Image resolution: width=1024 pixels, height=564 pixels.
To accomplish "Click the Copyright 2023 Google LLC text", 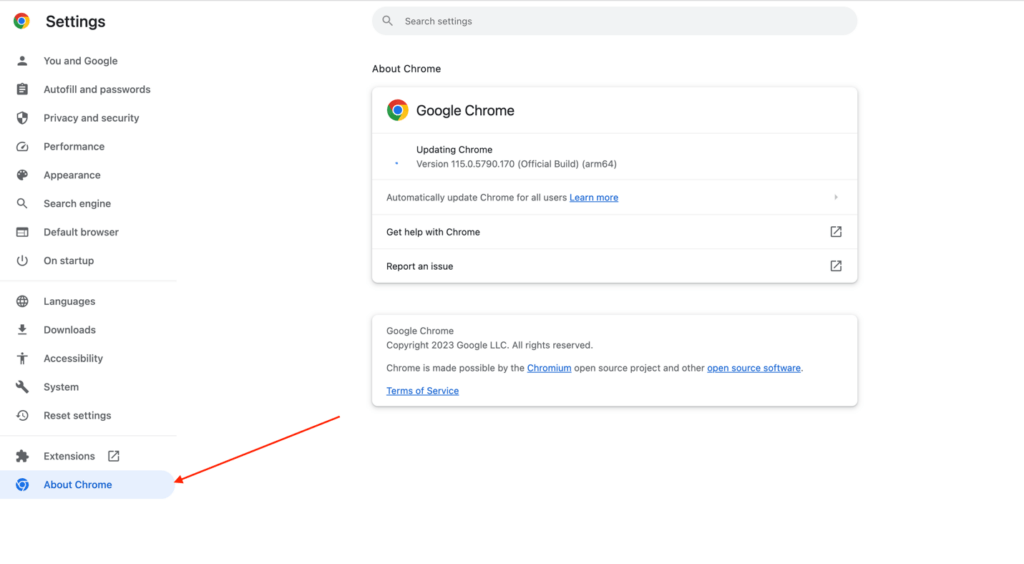I will coord(490,345).
